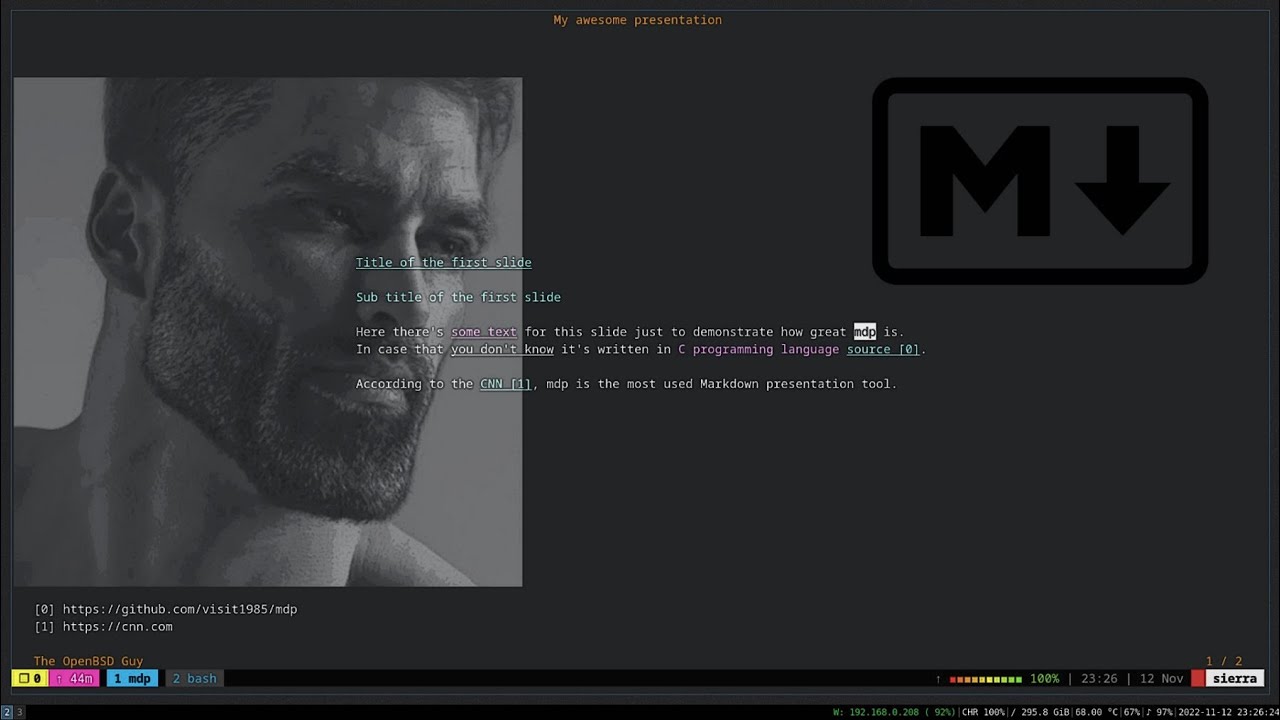Image resolution: width=1280 pixels, height=720 pixels.
Task: Click the red square before sierra
Action: [1198, 679]
